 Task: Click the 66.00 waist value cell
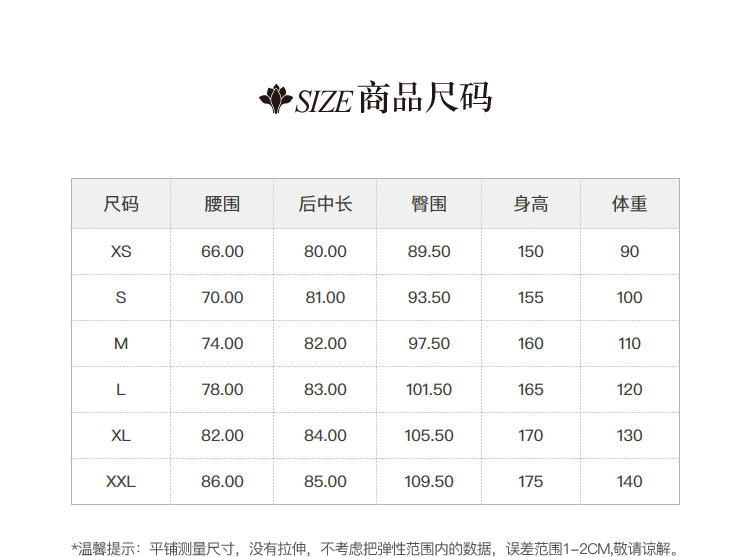click(x=222, y=251)
